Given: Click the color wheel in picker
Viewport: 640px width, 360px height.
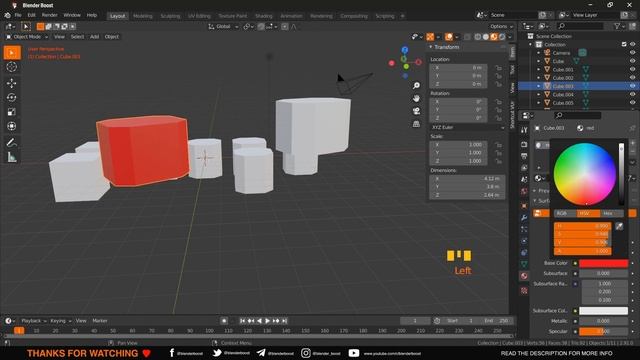Looking at the screenshot, I should [x=584, y=174].
